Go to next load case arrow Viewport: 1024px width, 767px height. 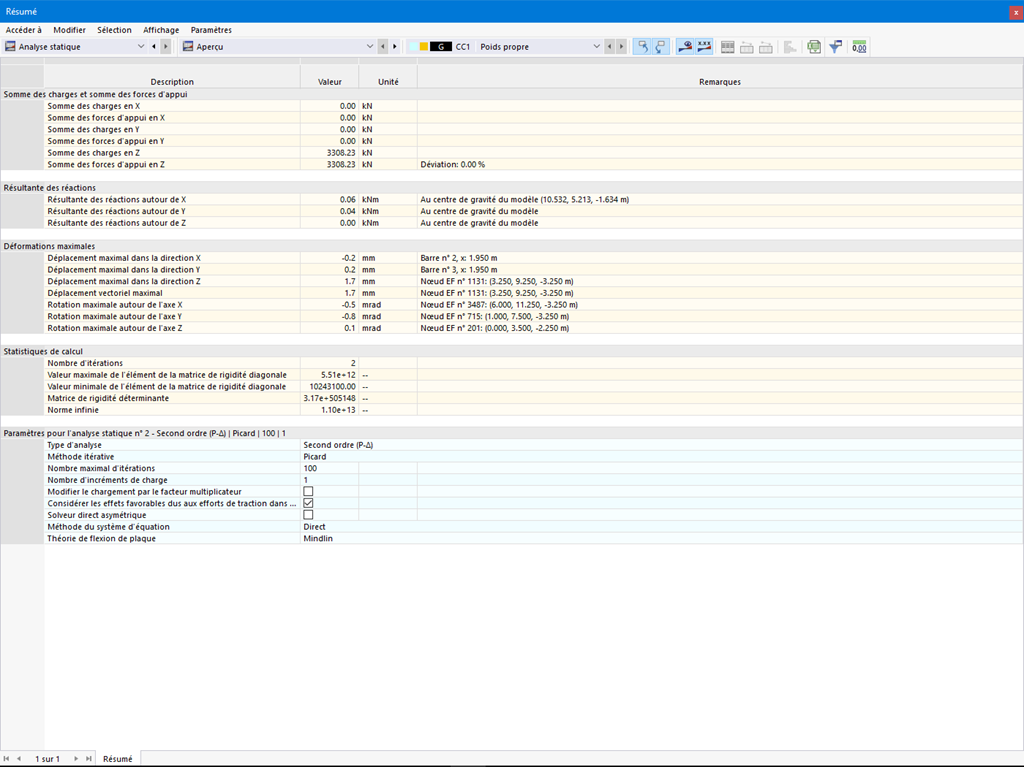[621, 46]
